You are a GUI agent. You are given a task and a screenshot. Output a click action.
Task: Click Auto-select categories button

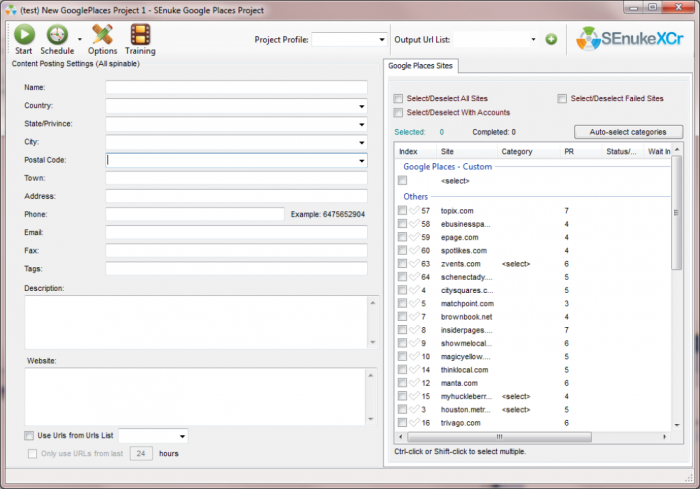click(x=628, y=132)
